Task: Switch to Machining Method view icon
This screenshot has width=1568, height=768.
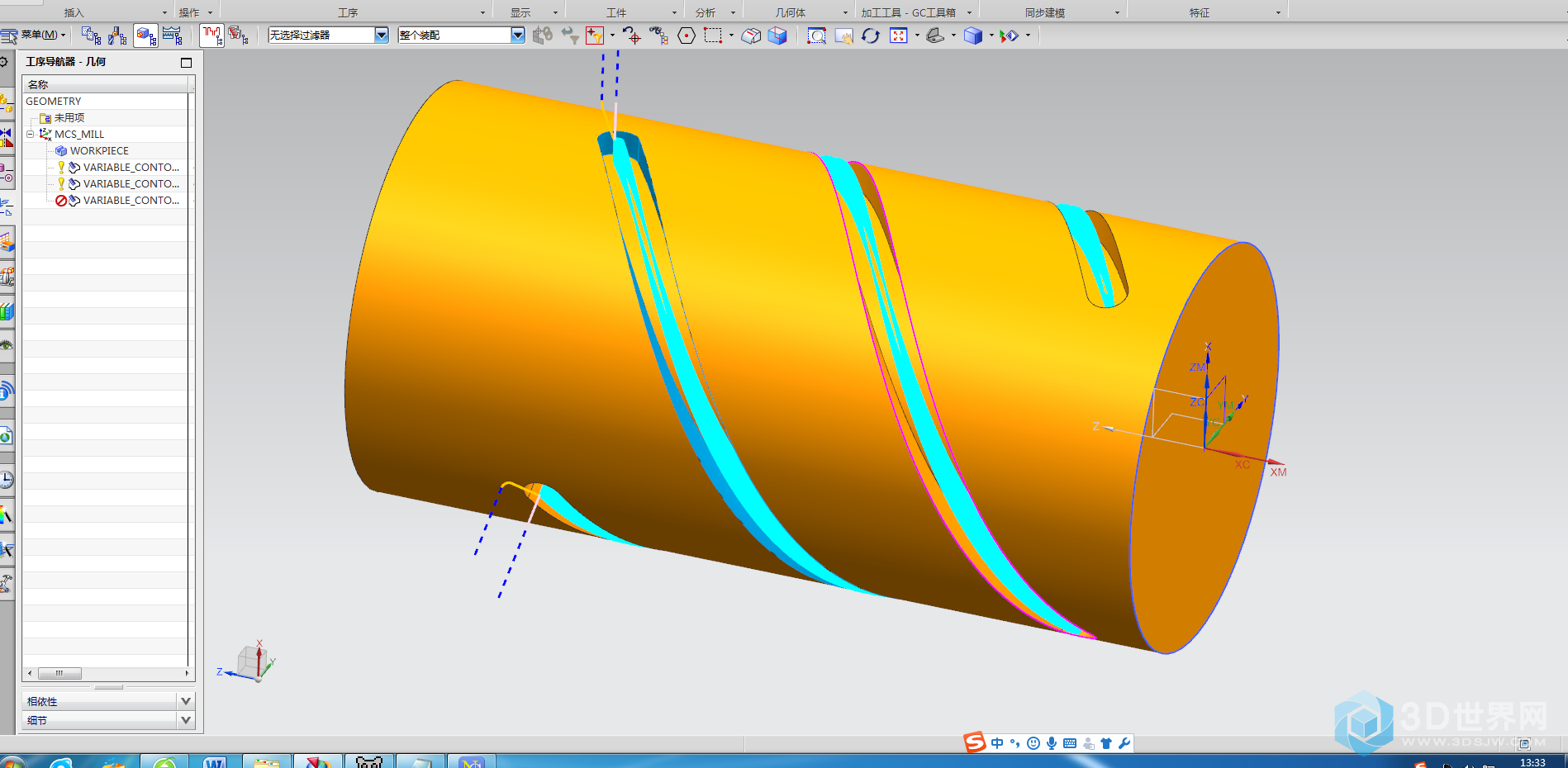Action: pos(173,36)
